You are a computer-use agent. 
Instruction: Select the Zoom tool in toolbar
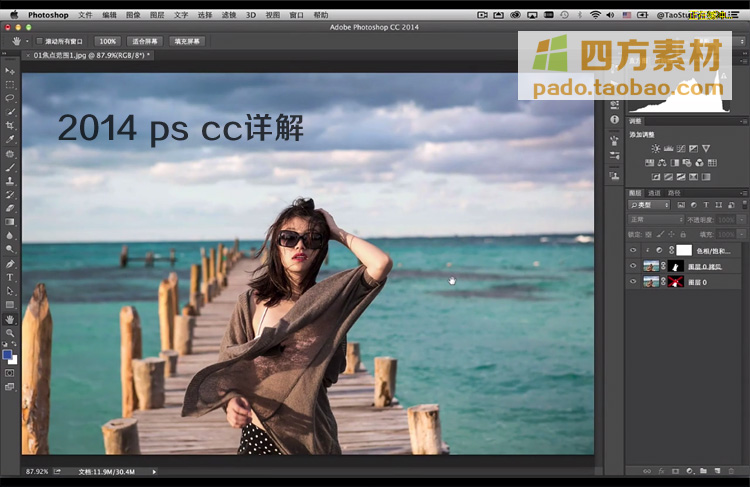[10, 332]
